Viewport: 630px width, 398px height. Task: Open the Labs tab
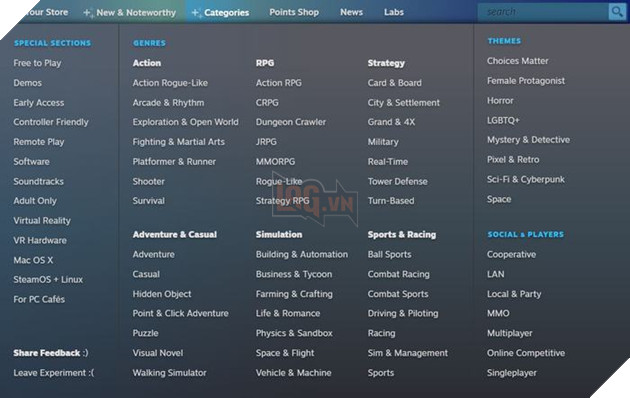394,12
